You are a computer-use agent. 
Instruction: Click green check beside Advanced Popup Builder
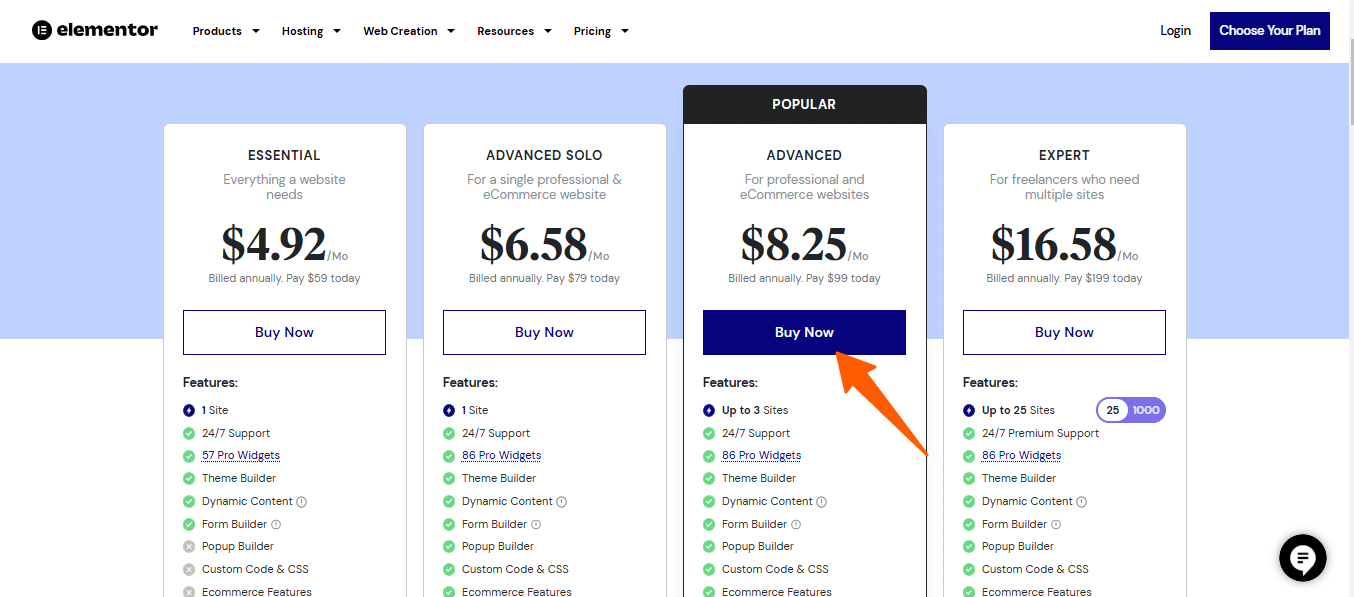709,547
